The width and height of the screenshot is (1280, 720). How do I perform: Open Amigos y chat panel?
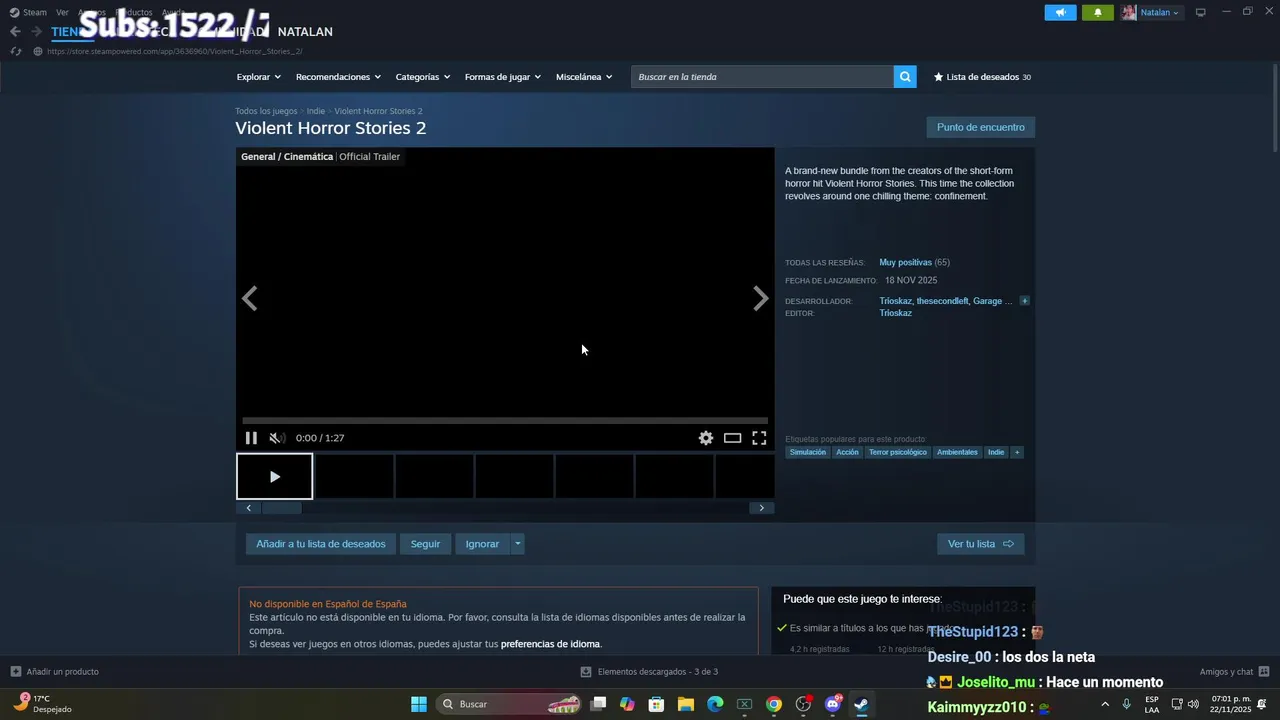(x=1235, y=672)
